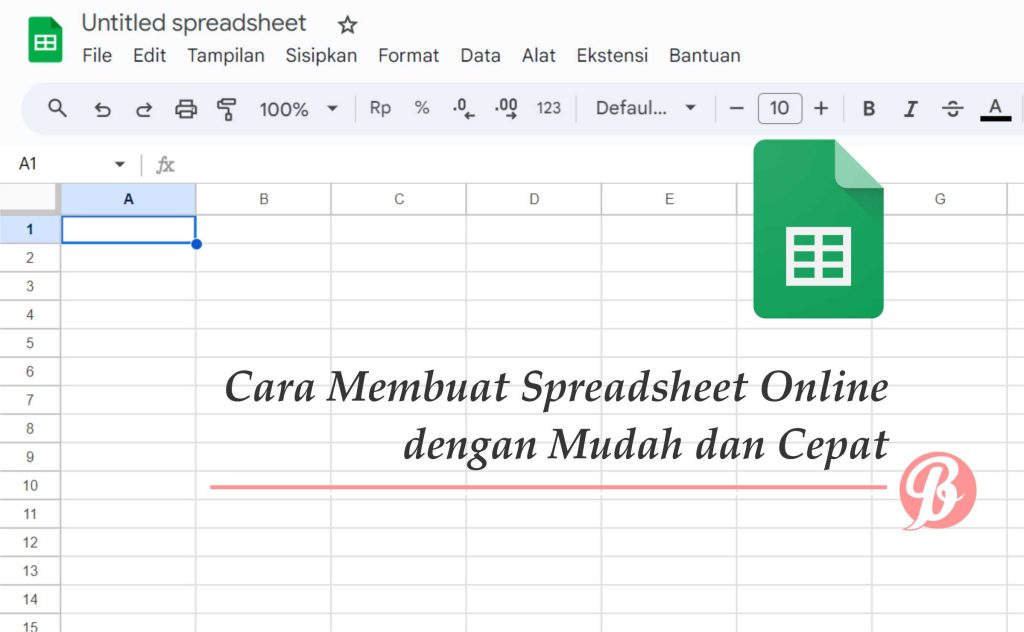The width and height of the screenshot is (1024, 632).
Task: Increase decimal places icon
Action: click(x=505, y=108)
